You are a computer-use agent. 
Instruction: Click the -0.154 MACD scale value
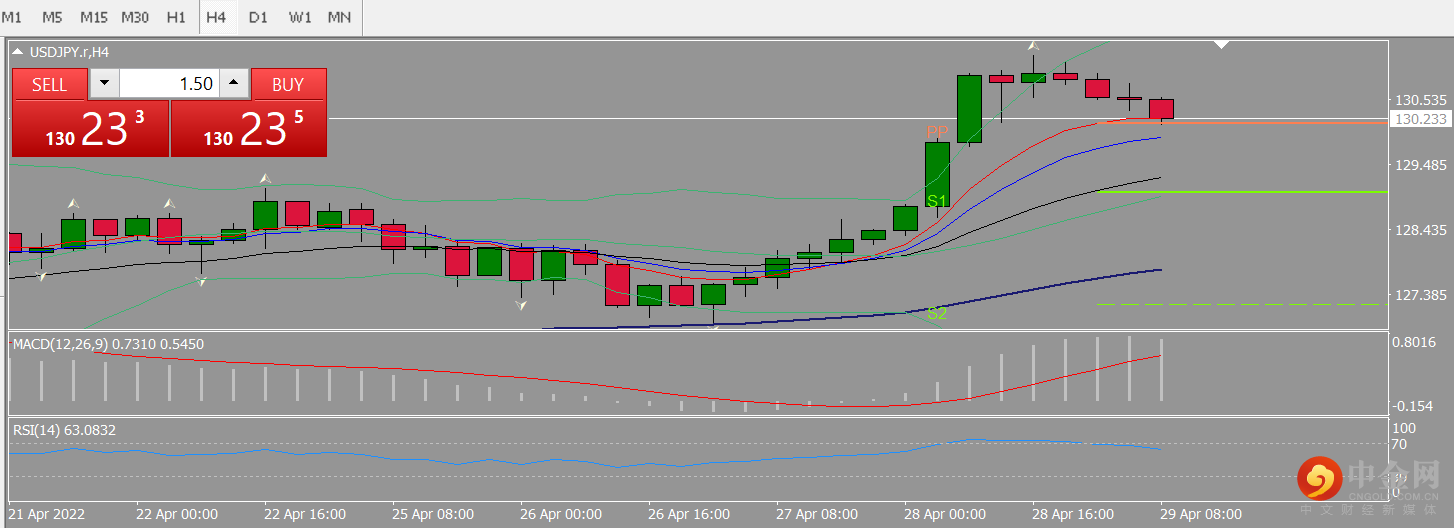[1415, 405]
